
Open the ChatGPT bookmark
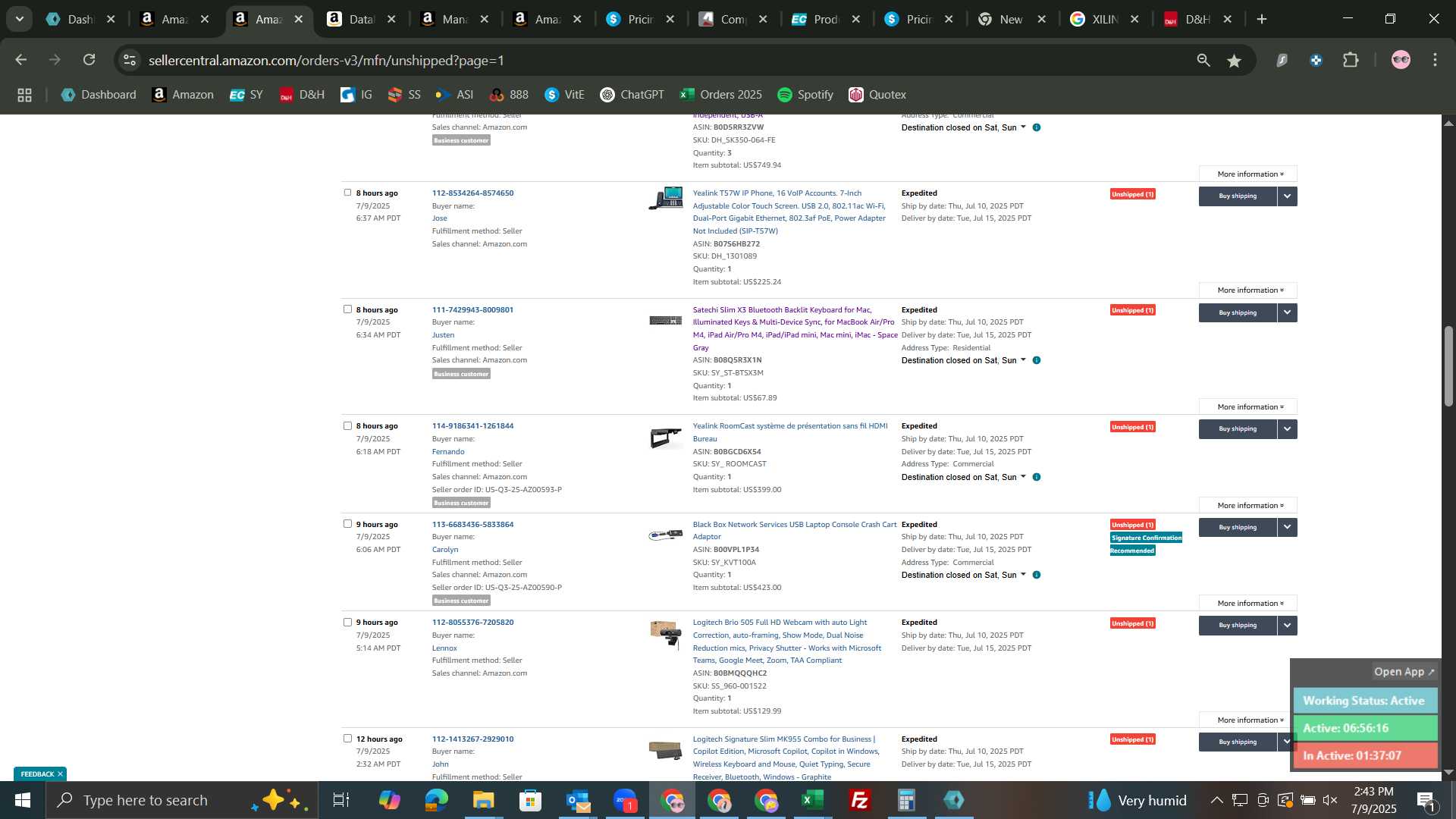point(632,95)
